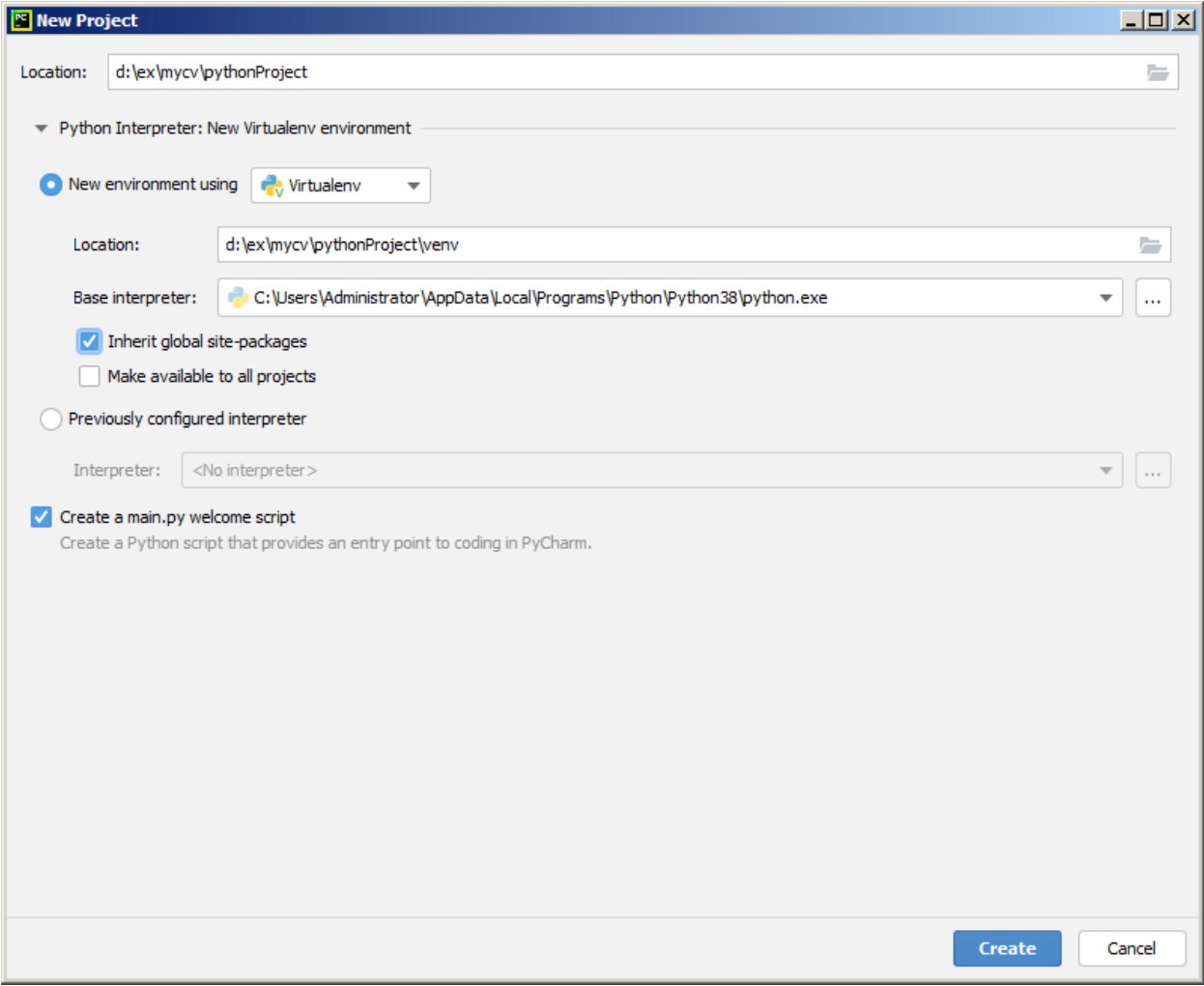
Task: Minimize the New Project dialog
Action: [1132, 20]
